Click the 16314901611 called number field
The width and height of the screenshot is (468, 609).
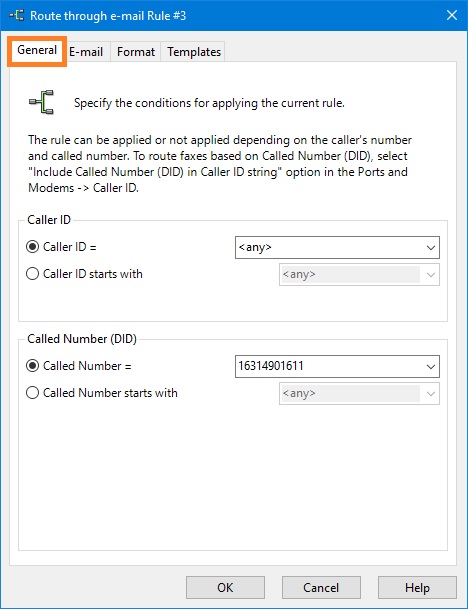(x=328, y=366)
